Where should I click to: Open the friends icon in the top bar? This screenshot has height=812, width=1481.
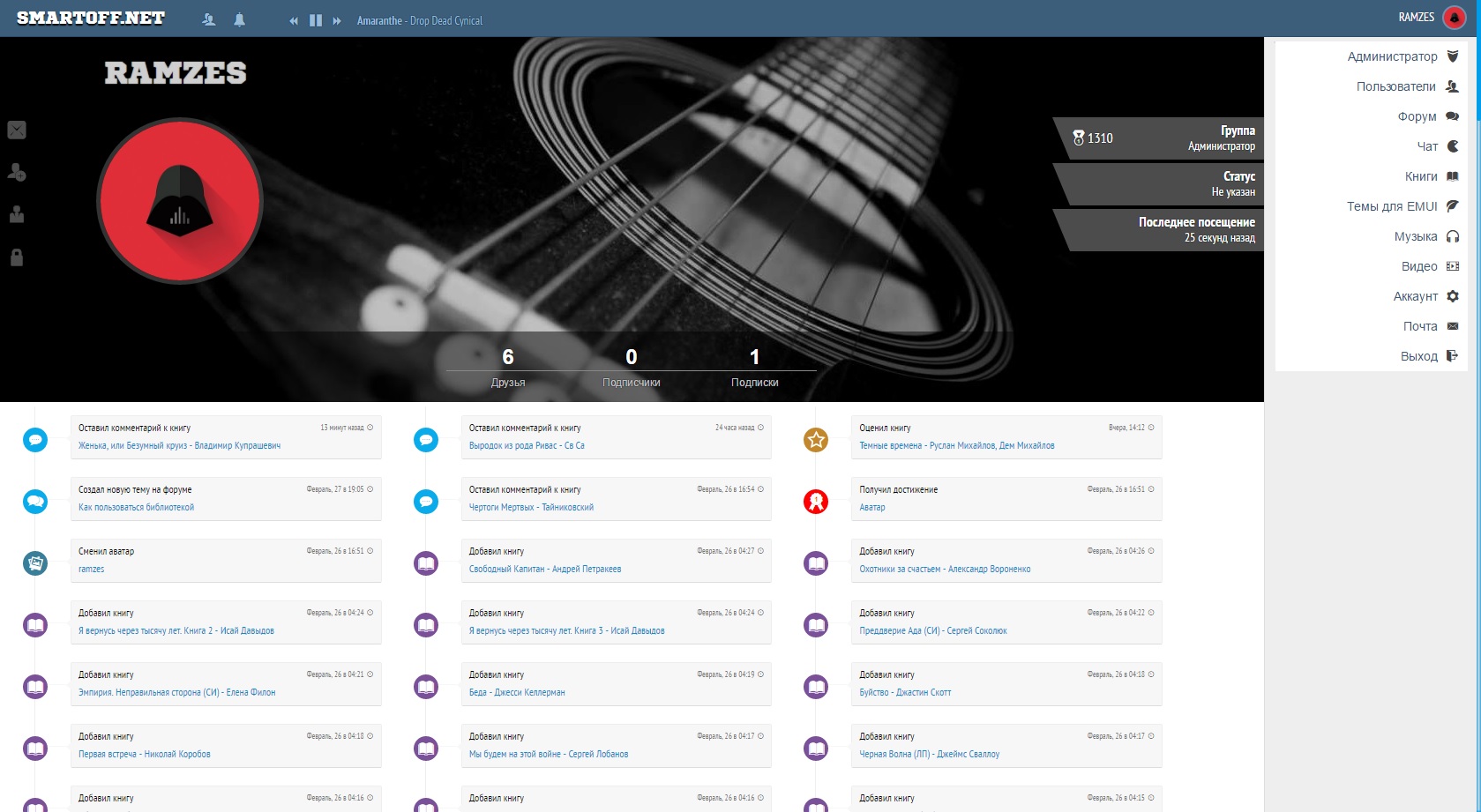(x=209, y=19)
